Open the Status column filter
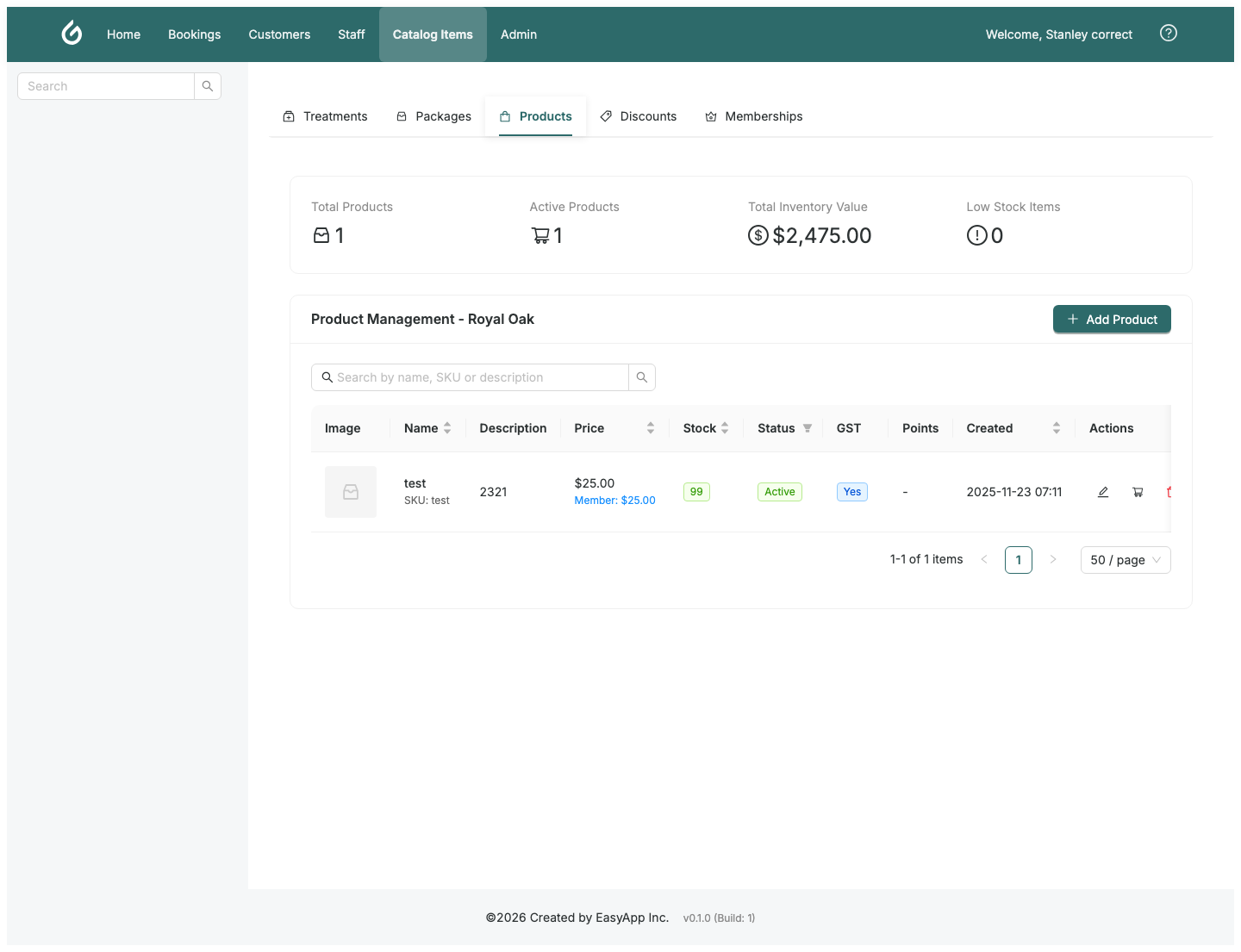 pyautogui.click(x=808, y=428)
